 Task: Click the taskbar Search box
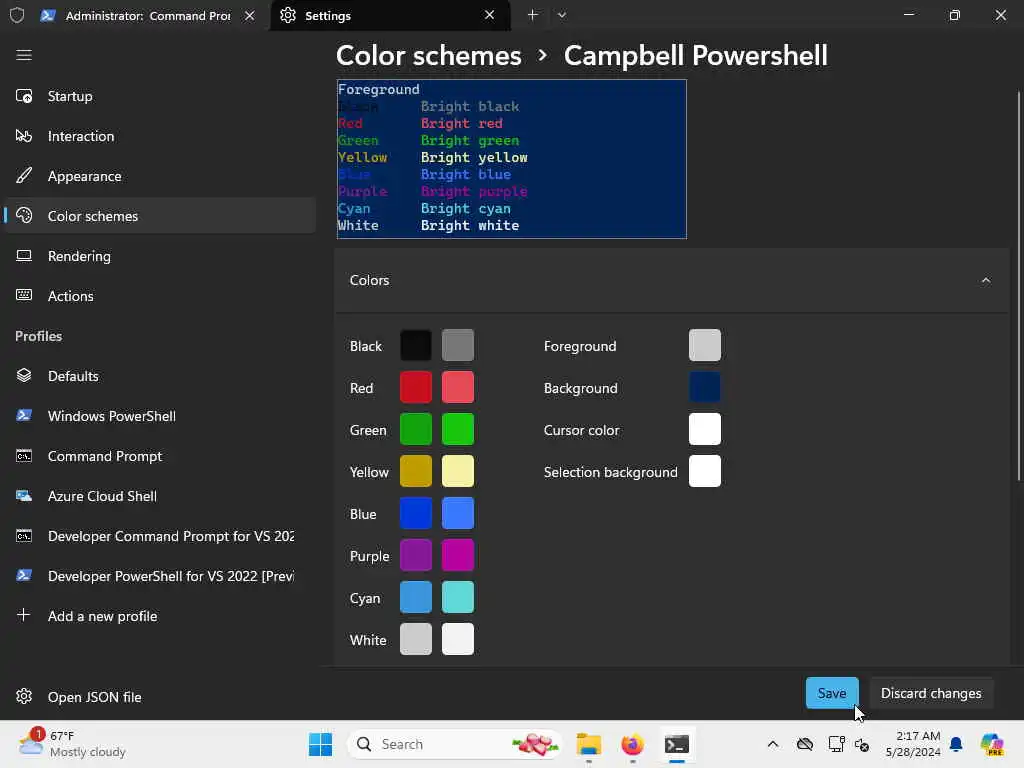click(455, 744)
